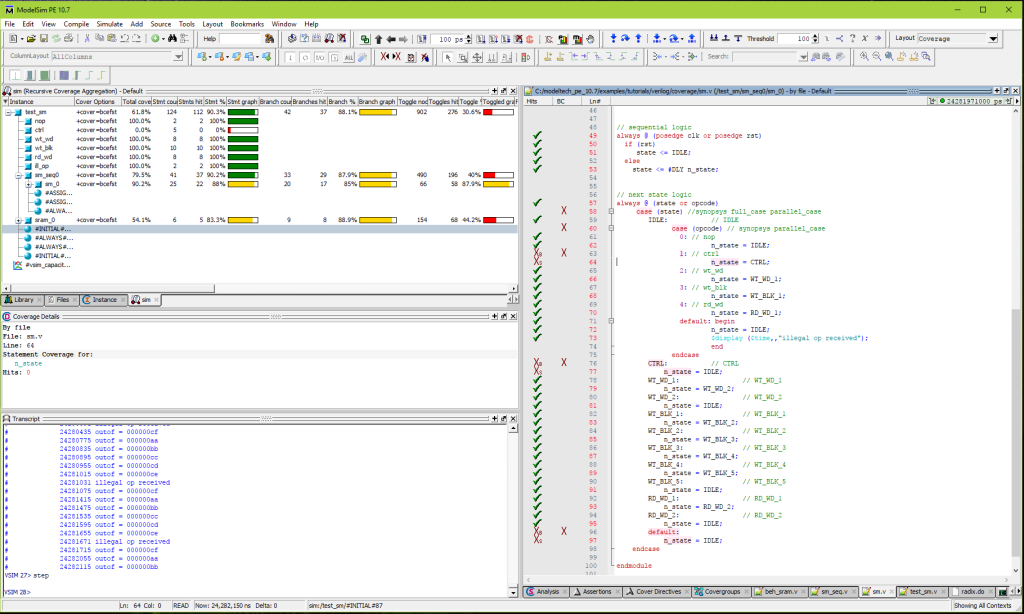Viewport: 1024px width, 614px height.
Task: Toggle the input signals filter button
Action: (289, 58)
